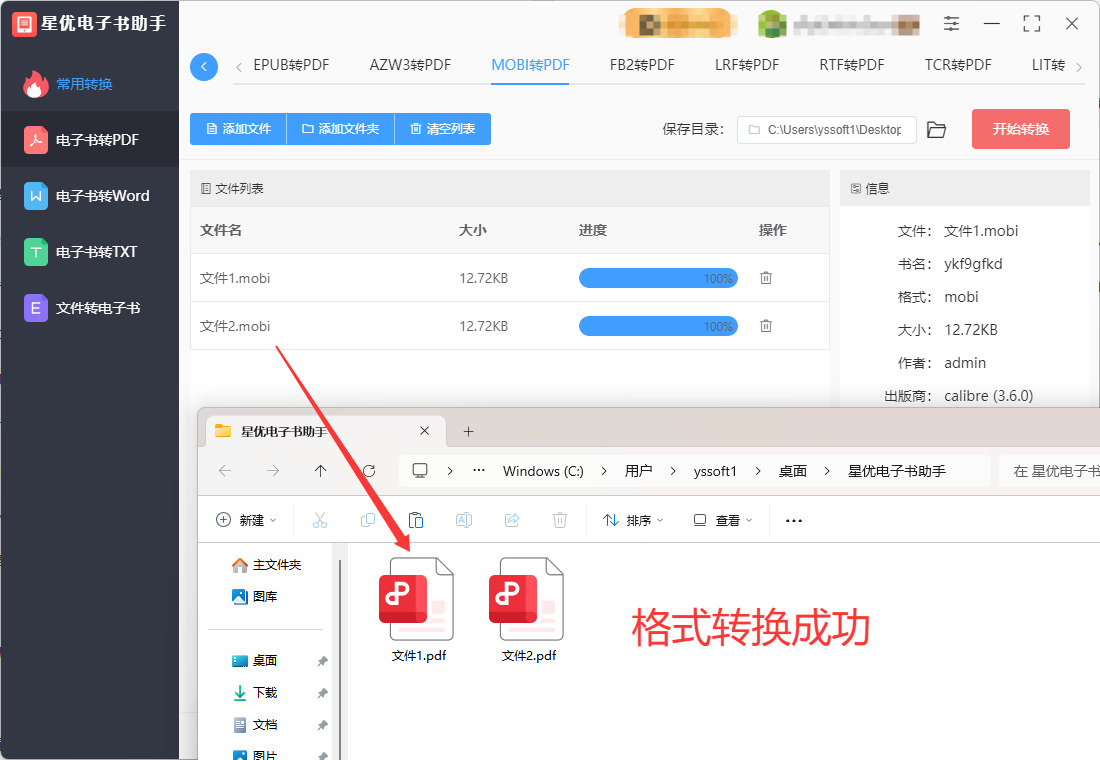
Task: Click 桌面 breadcrumb in address bar
Action: [793, 471]
